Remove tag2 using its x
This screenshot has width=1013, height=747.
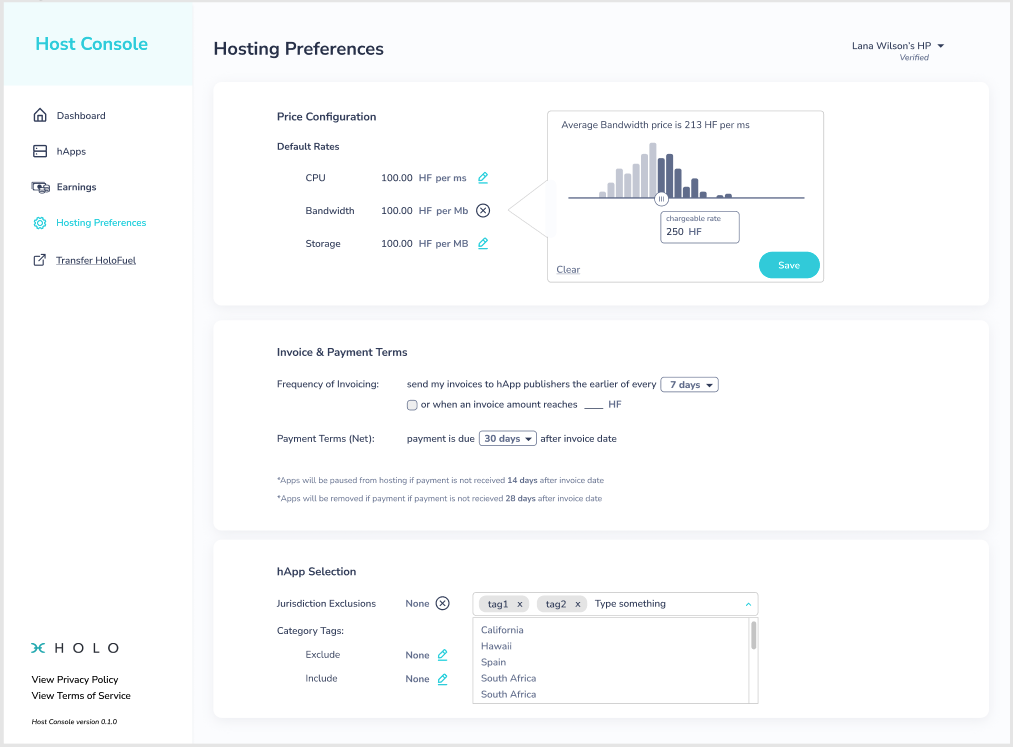tap(578, 604)
